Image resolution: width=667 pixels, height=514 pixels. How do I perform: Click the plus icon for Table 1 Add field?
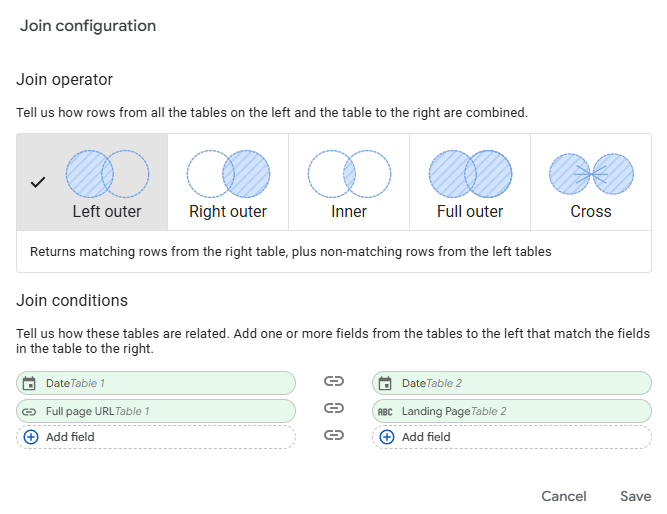[30, 437]
